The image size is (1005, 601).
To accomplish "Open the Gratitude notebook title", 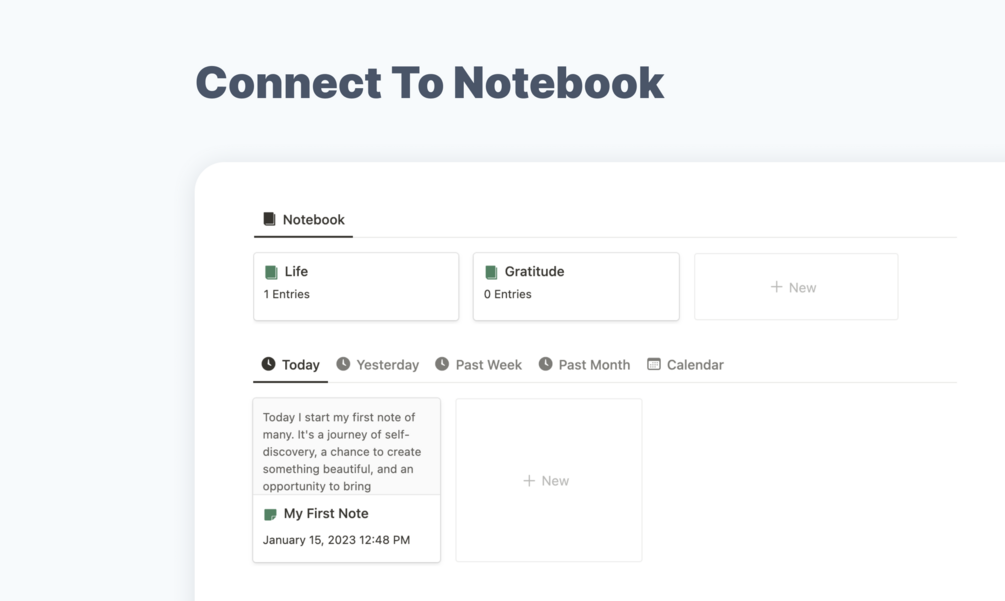I will point(534,272).
